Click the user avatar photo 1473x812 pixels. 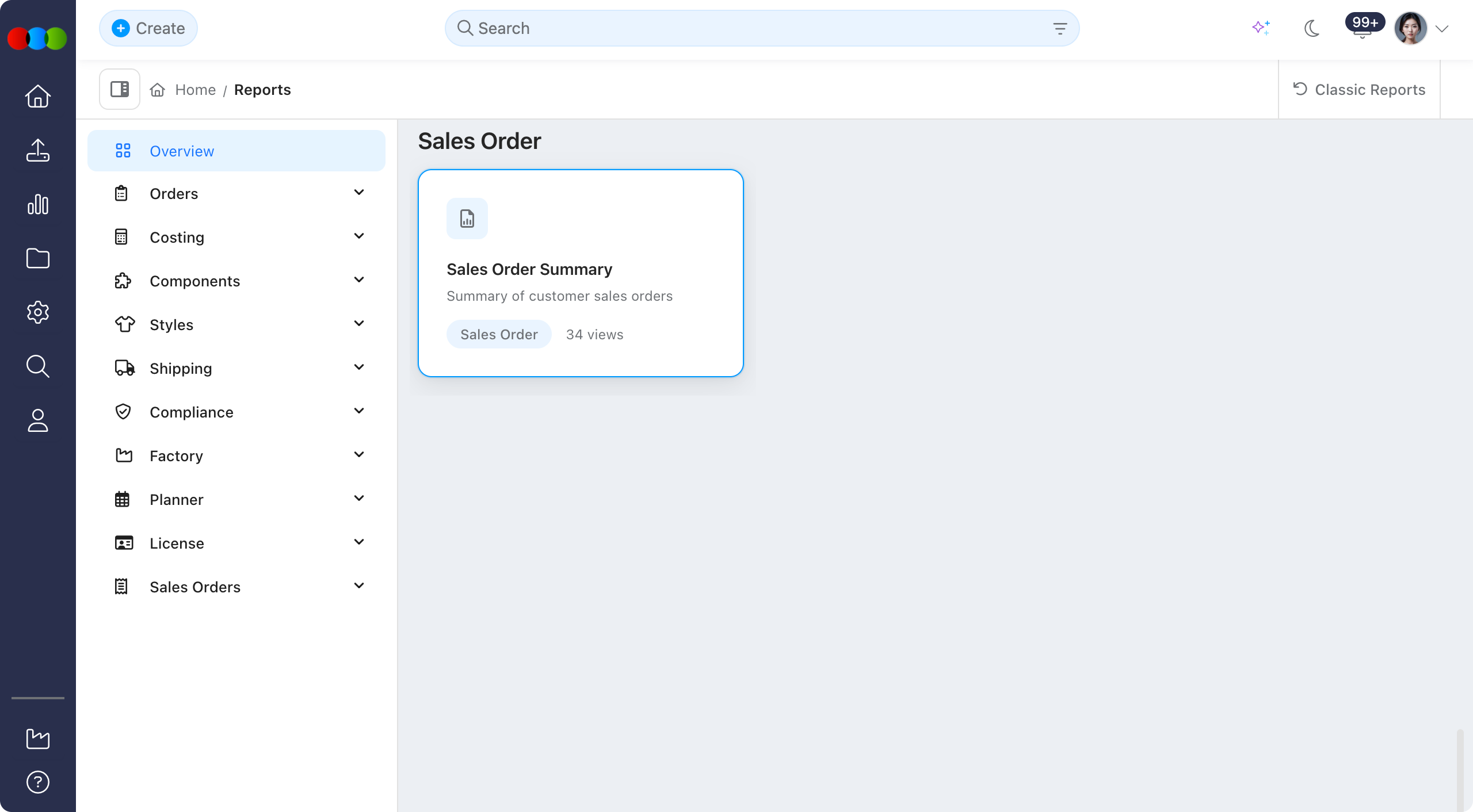pos(1410,28)
